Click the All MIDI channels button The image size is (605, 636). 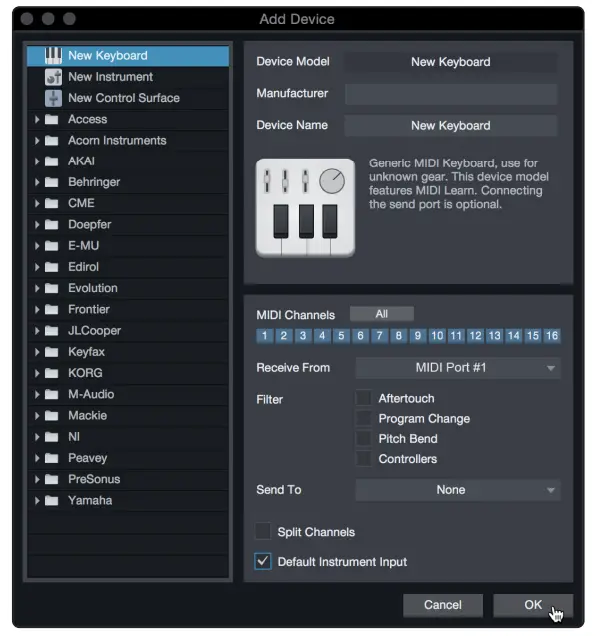pos(382,314)
